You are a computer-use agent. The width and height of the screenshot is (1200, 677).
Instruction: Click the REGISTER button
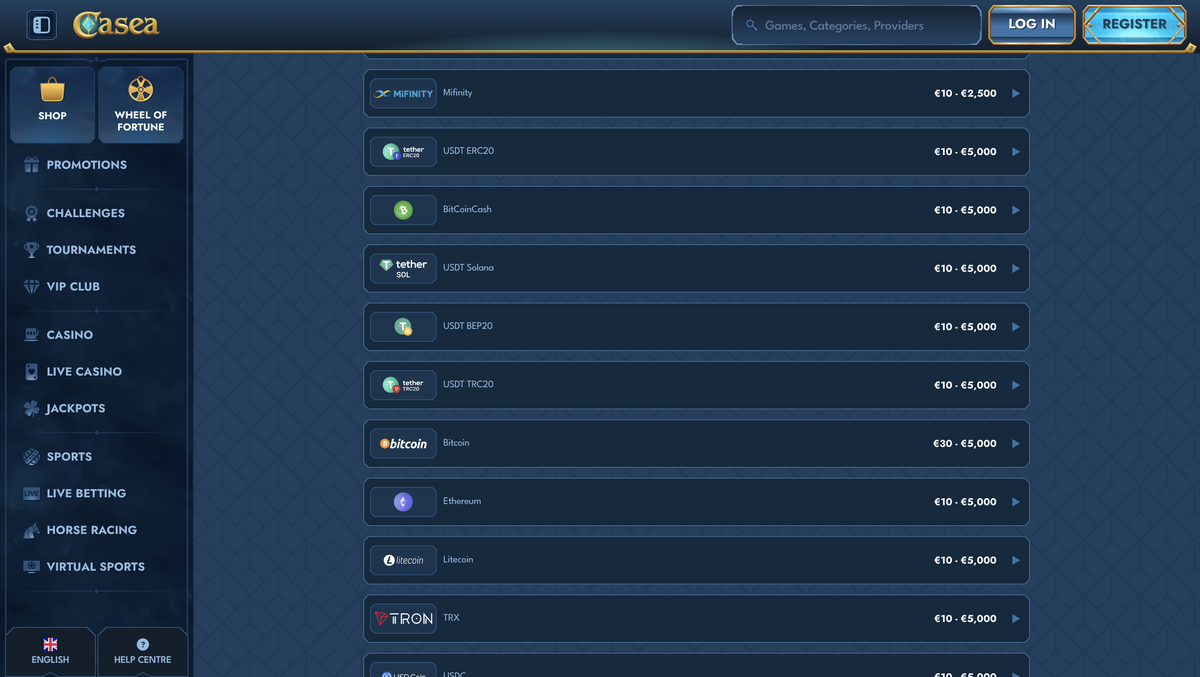tap(1135, 25)
